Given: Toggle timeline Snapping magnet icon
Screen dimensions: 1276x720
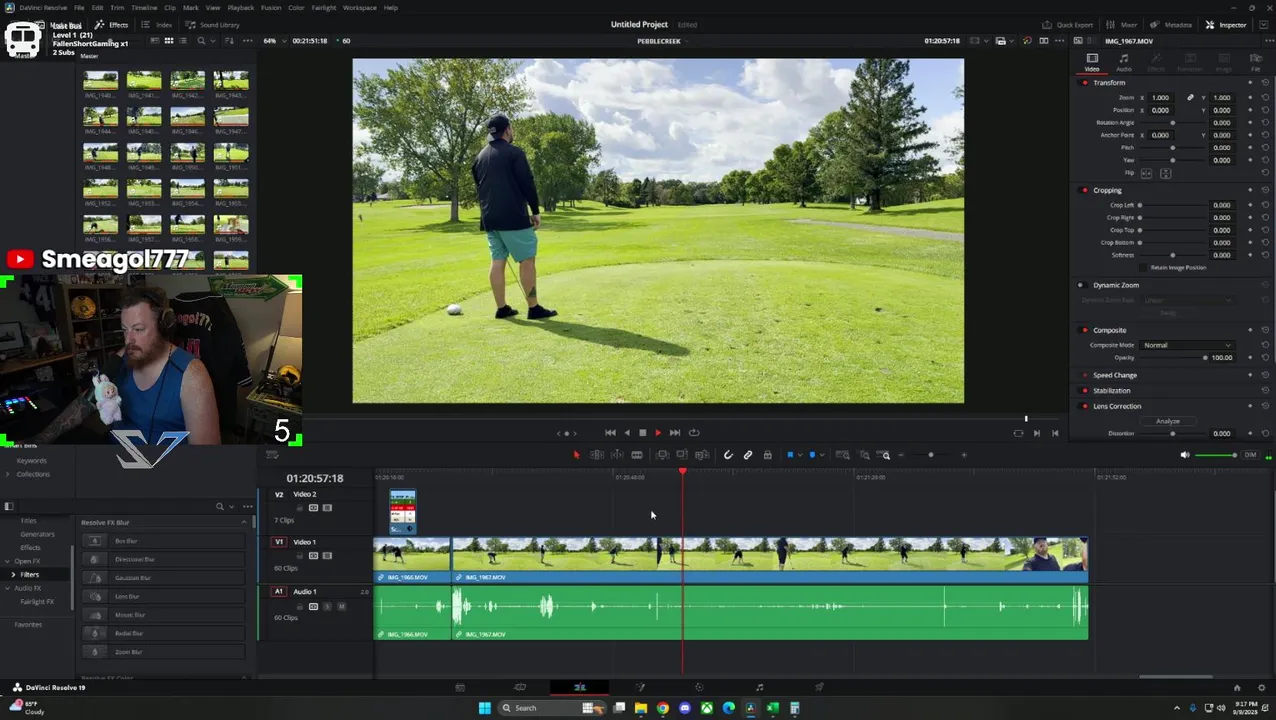Looking at the screenshot, I should (728, 455).
